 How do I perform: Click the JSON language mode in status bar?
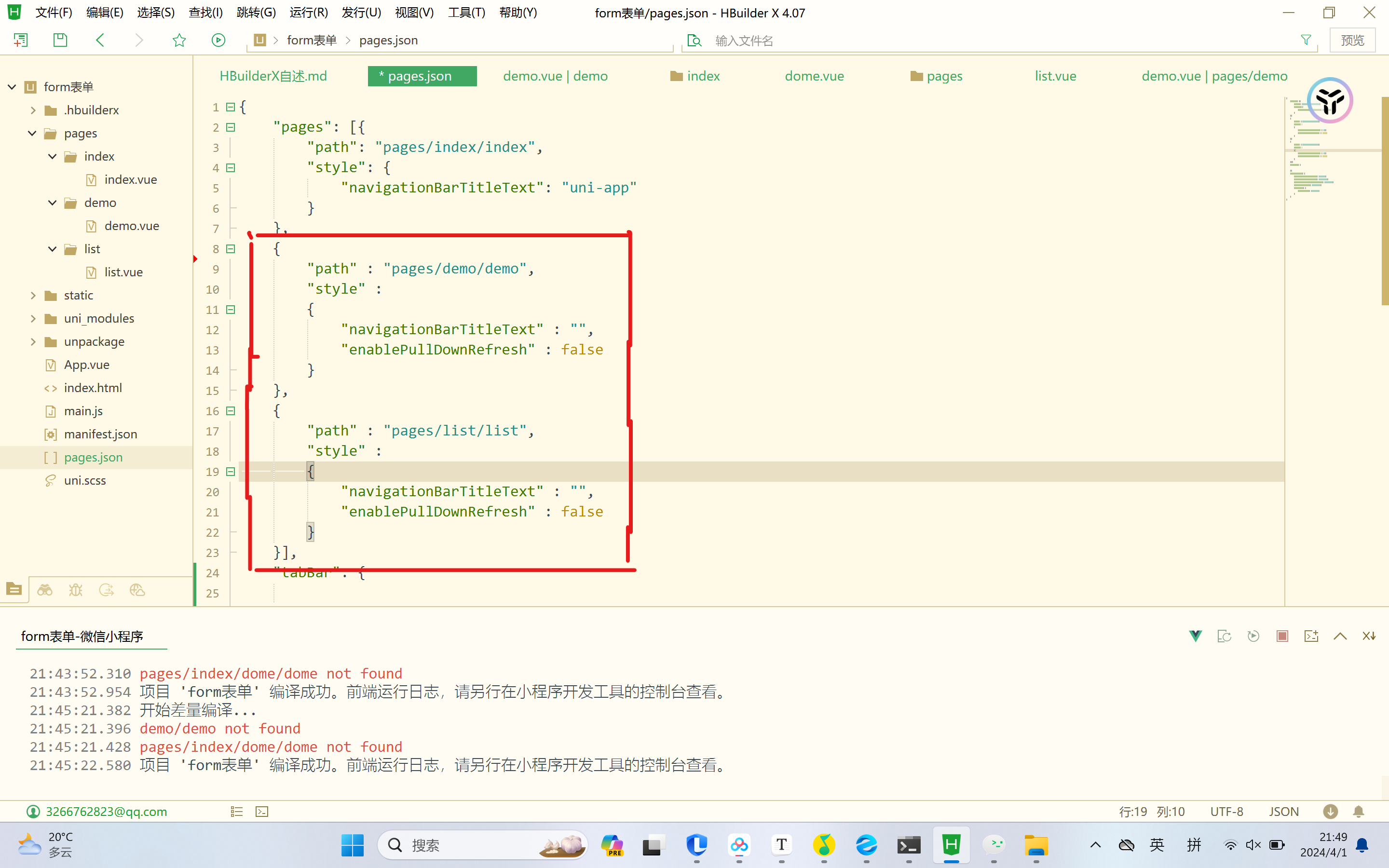(x=1283, y=812)
